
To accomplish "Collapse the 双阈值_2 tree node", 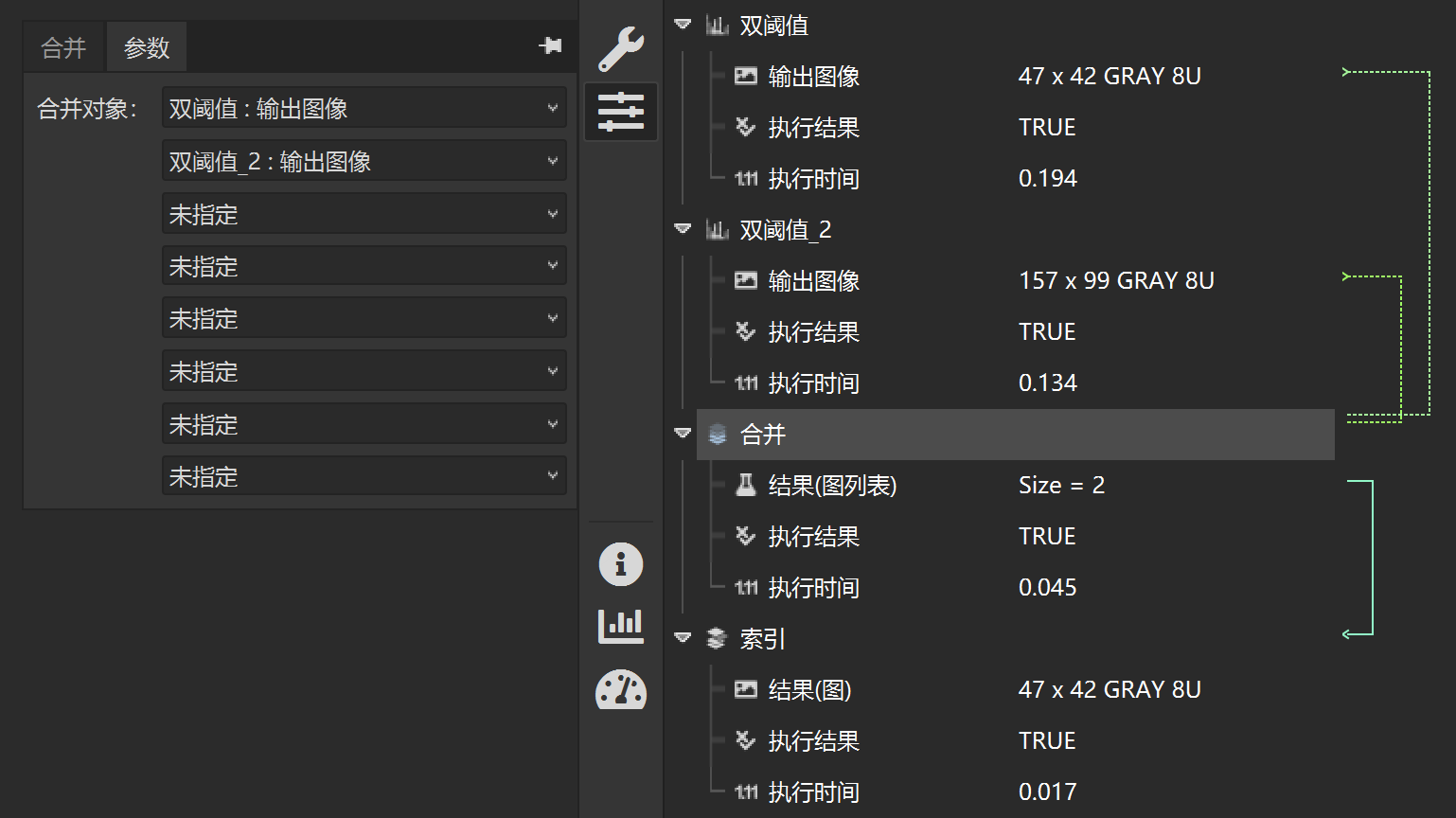I will [683, 229].
